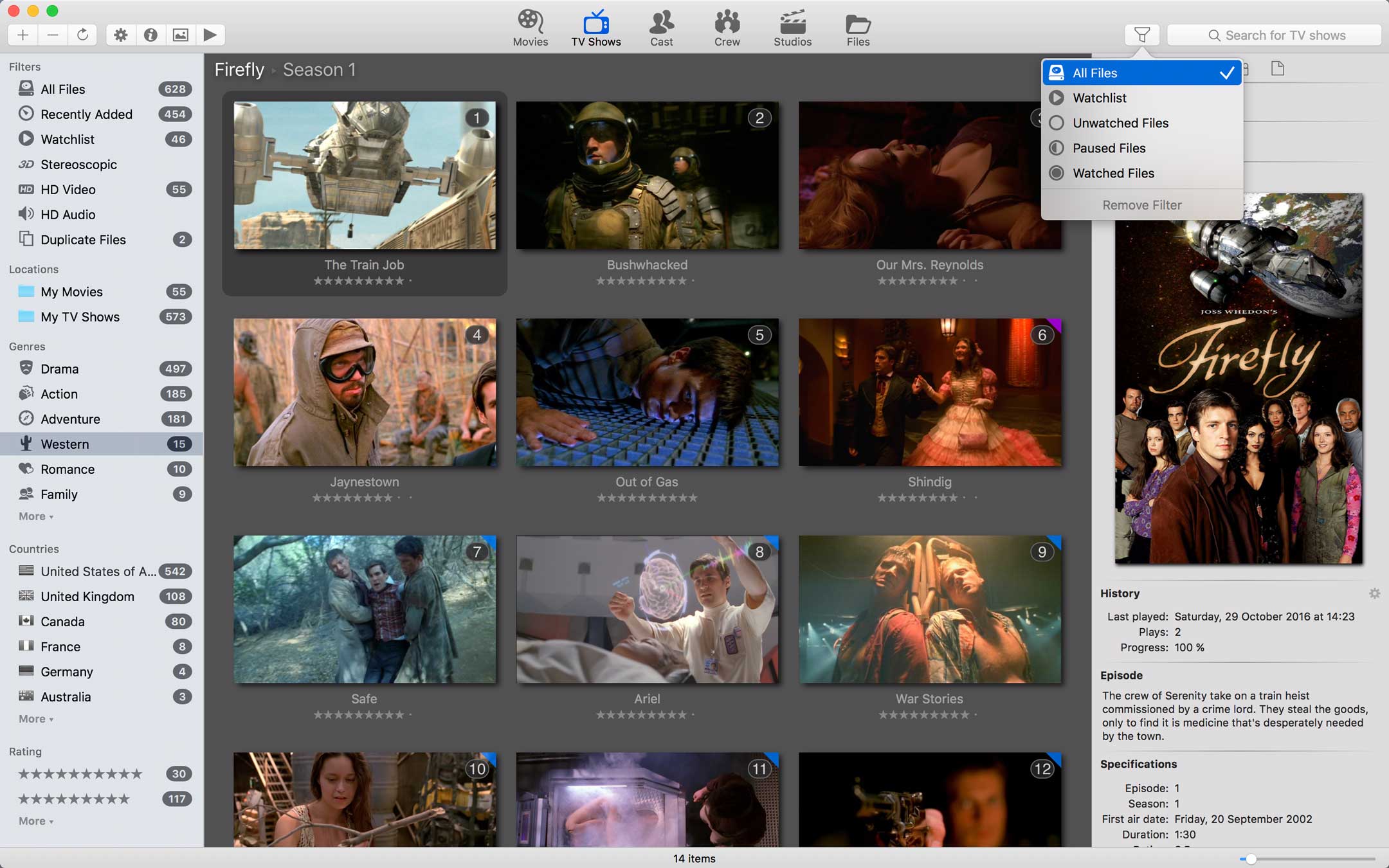The width and height of the screenshot is (1389, 868).
Task: Select the Drama genre
Action: click(x=102, y=369)
